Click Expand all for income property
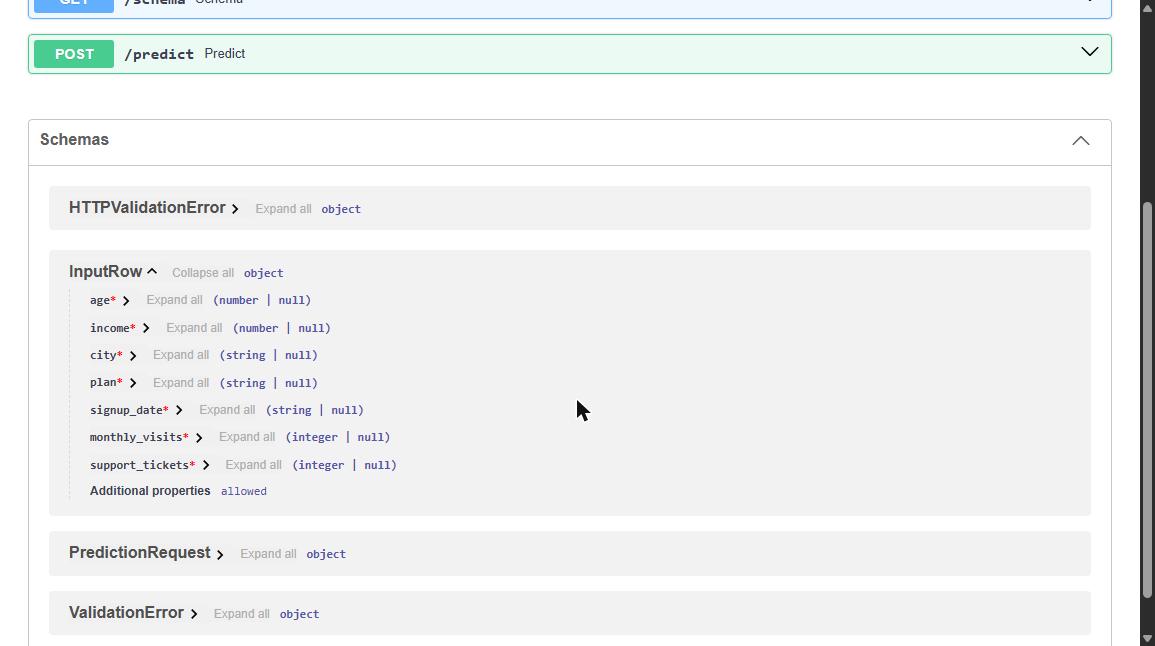The height and width of the screenshot is (646, 1155). (194, 328)
